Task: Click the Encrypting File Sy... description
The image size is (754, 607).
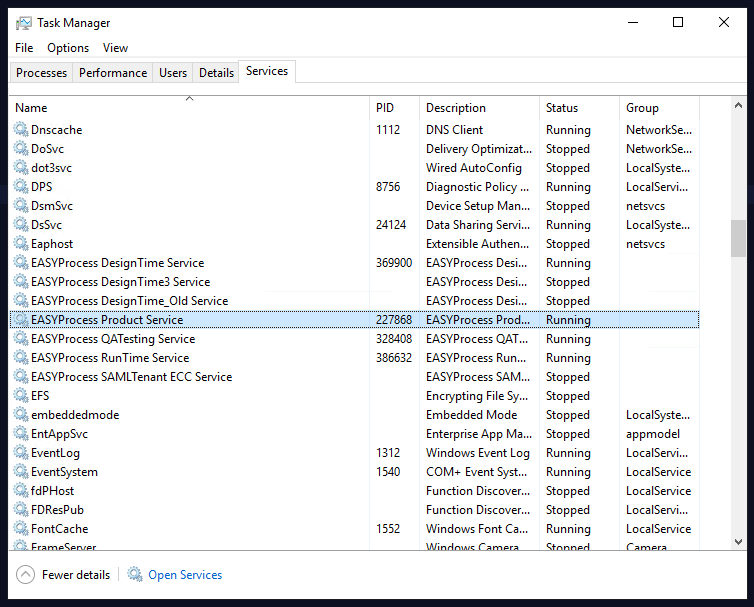Action: click(x=477, y=396)
